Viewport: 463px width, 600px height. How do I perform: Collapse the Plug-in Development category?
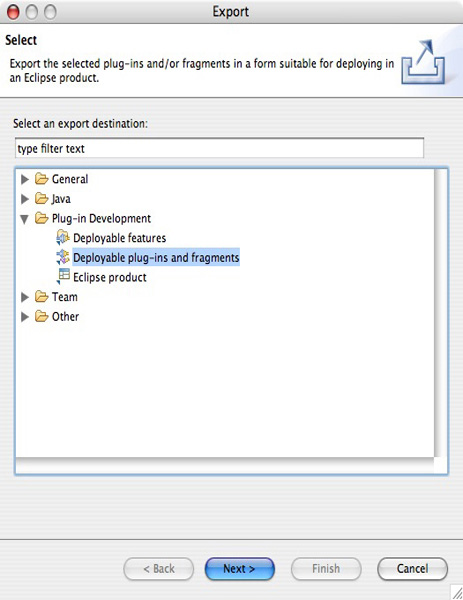pyautogui.click(x=24, y=219)
